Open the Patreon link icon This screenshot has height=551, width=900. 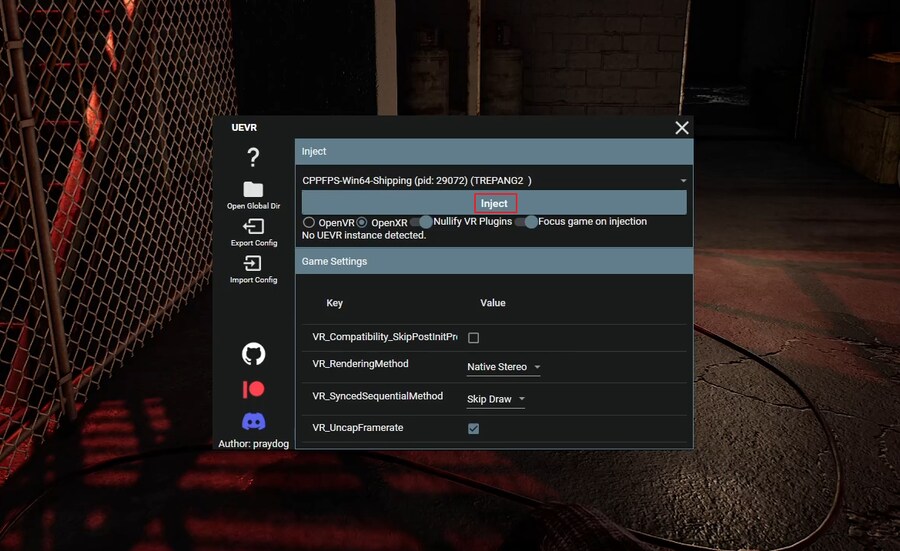[253, 390]
